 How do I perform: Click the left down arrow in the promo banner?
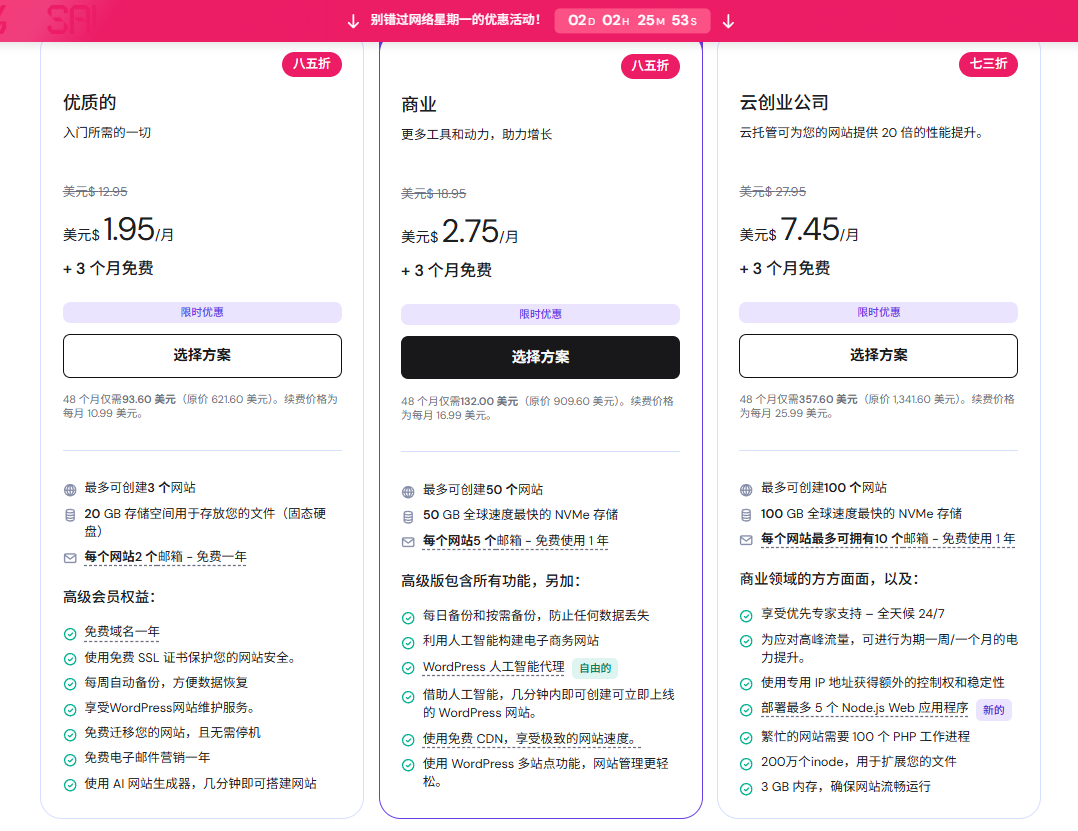tap(353, 21)
